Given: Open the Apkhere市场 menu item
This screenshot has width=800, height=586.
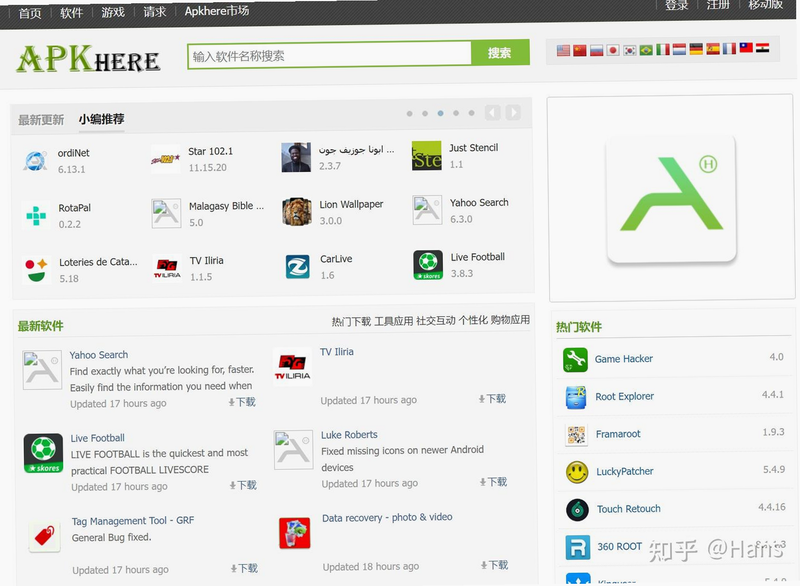Looking at the screenshot, I should [217, 11].
